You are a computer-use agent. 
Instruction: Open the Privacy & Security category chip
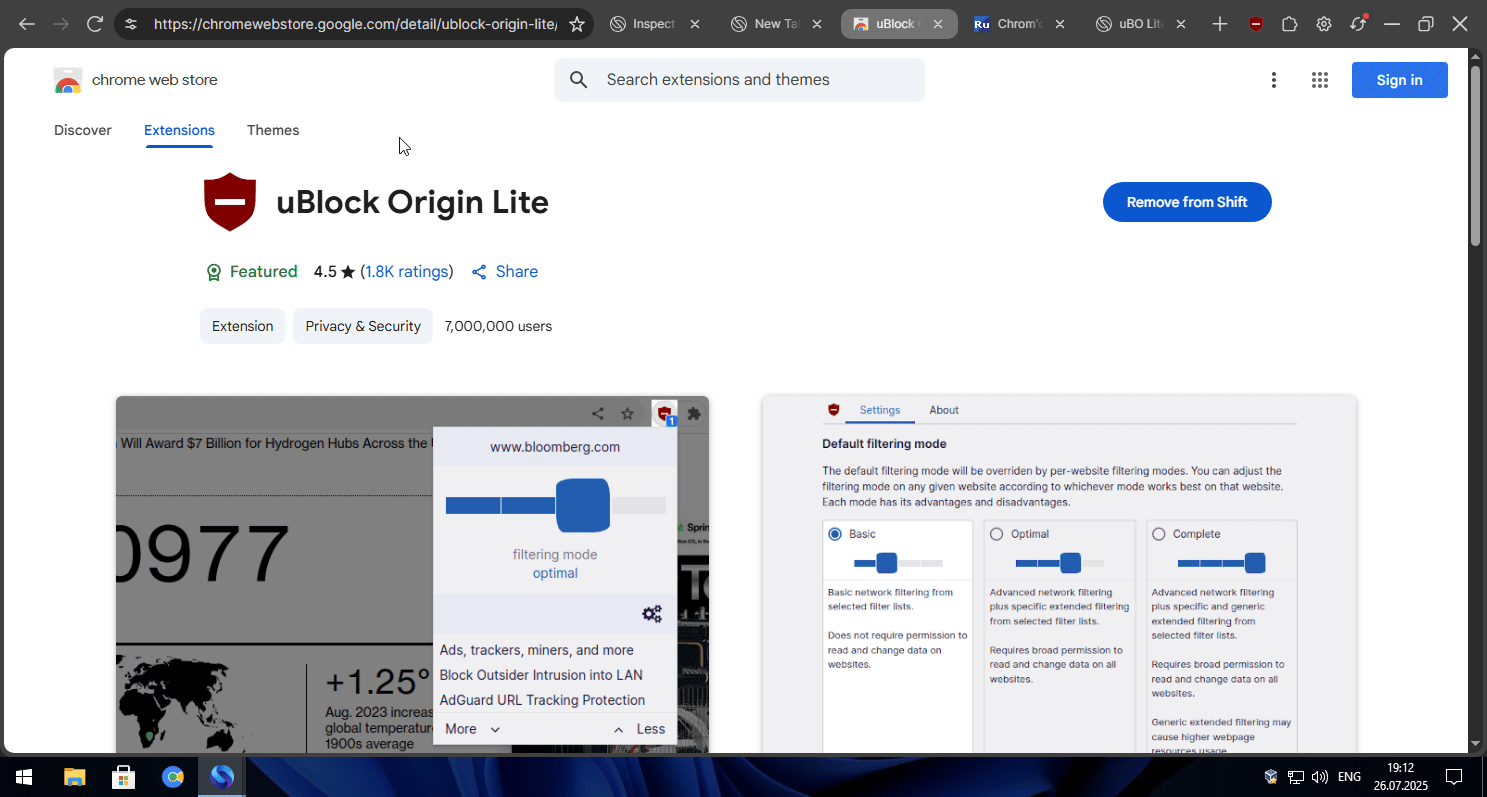pyautogui.click(x=363, y=326)
